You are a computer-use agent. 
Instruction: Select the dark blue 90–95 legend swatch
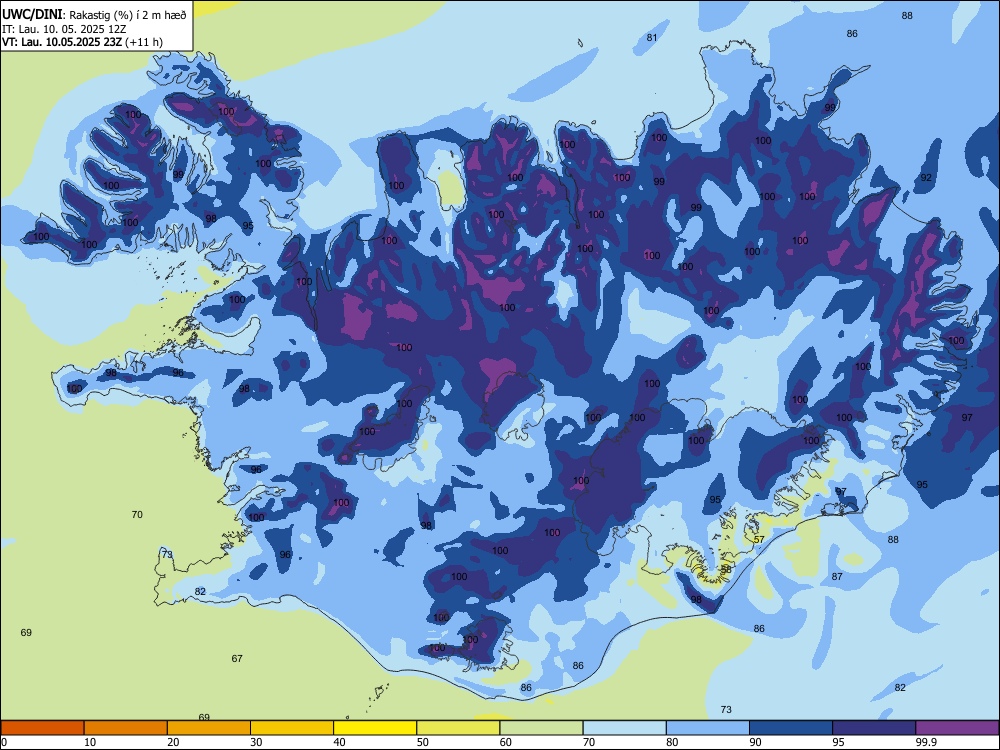click(x=791, y=728)
